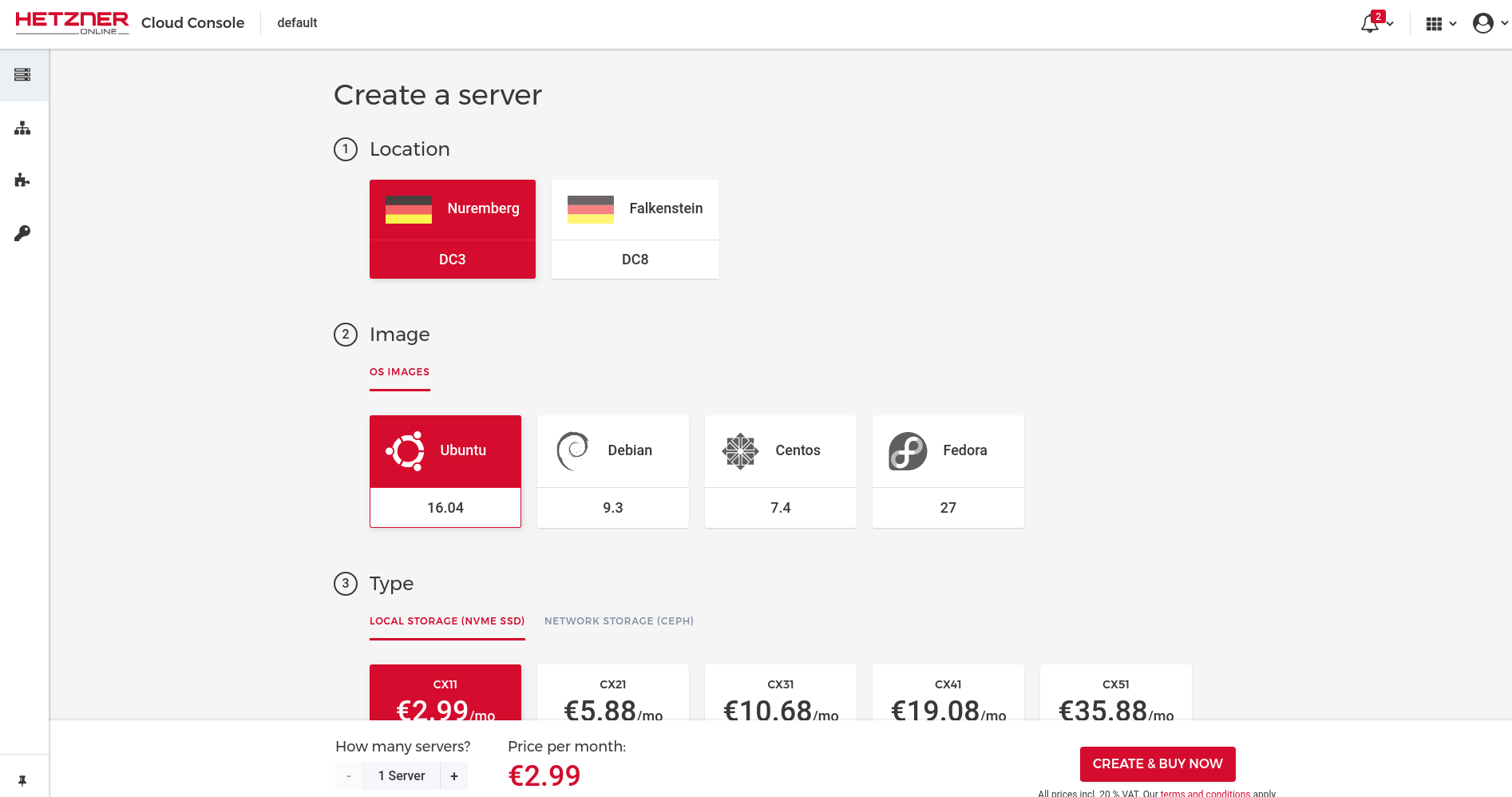
Task: Select the CX11 server type
Action: click(445, 692)
